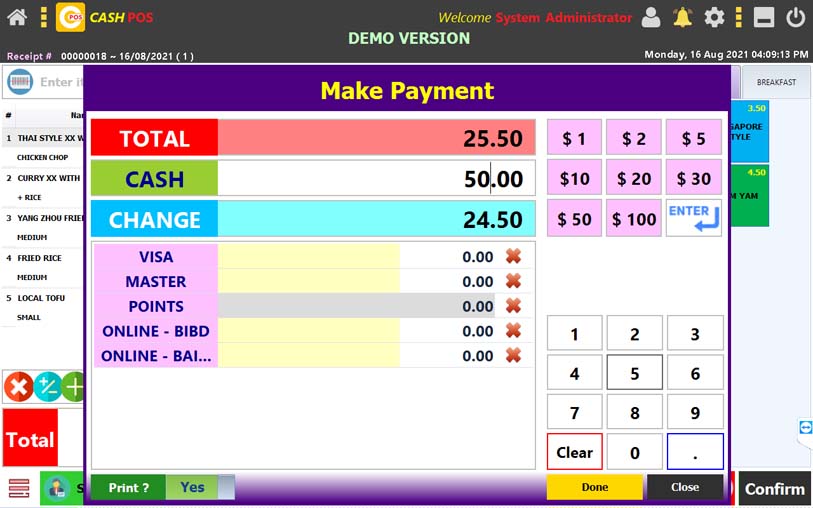Screen dimensions: 813x508
Task: Click the power/logout icon
Action: click(x=795, y=17)
